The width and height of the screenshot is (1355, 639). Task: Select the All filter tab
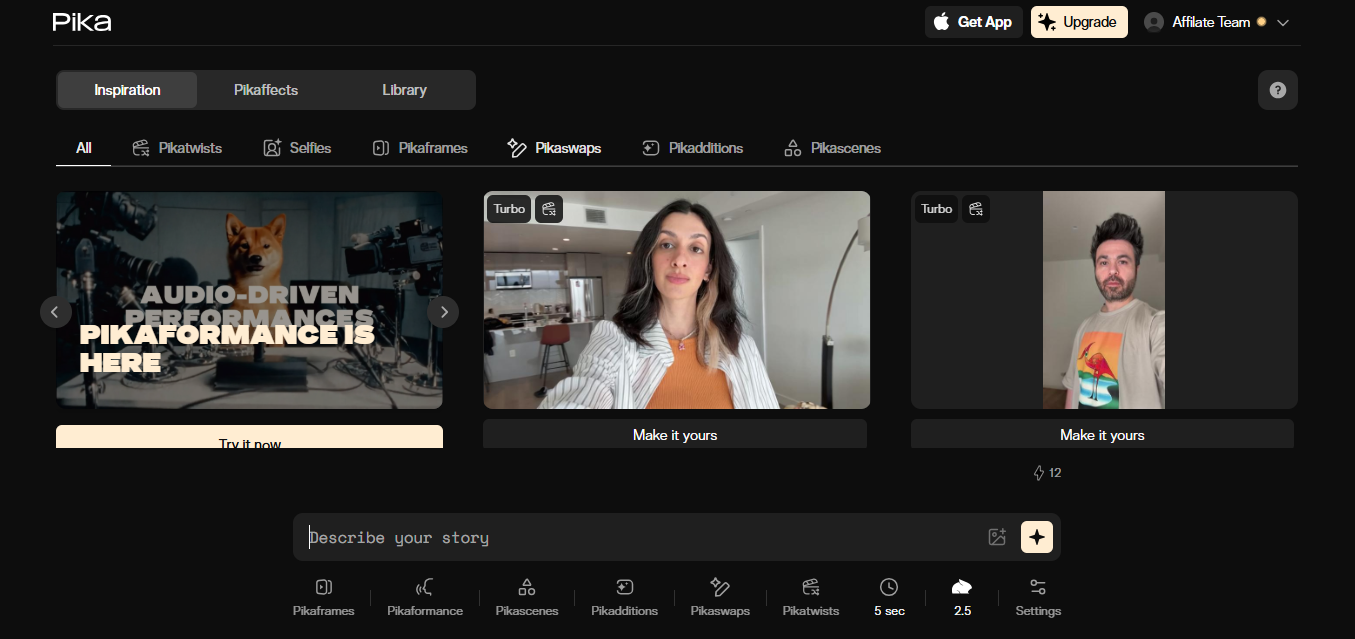point(84,148)
